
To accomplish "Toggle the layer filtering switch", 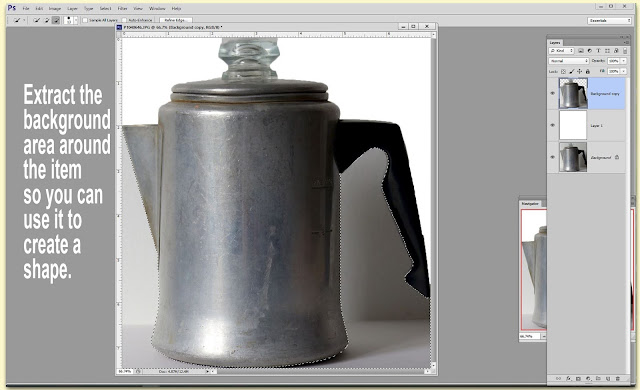I will [x=625, y=51].
